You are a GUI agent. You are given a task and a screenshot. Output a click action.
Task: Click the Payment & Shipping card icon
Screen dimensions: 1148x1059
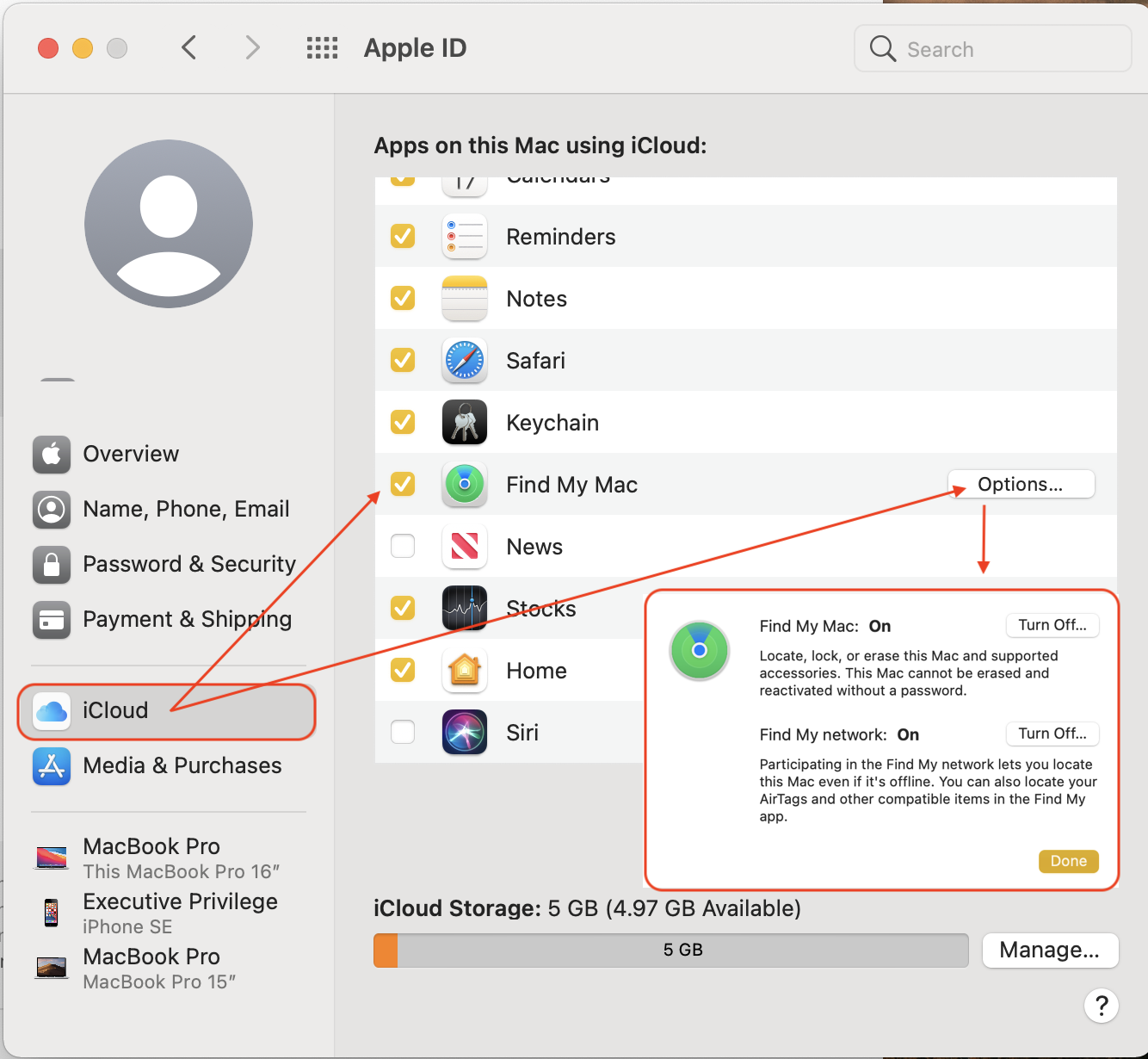point(52,619)
